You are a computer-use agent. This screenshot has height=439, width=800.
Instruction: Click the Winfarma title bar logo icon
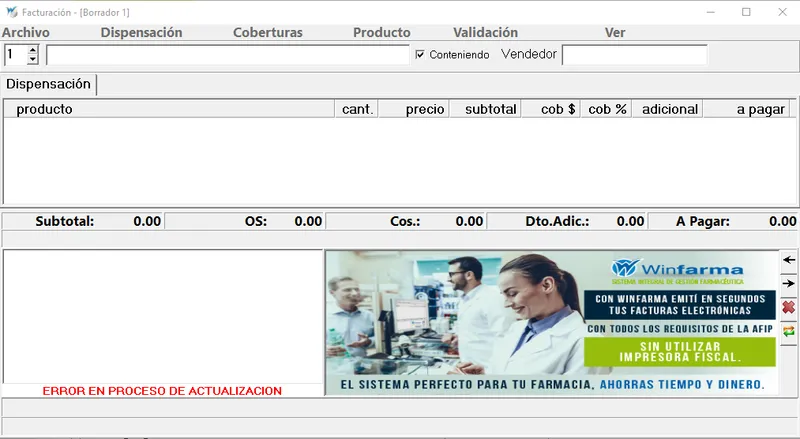(12, 12)
